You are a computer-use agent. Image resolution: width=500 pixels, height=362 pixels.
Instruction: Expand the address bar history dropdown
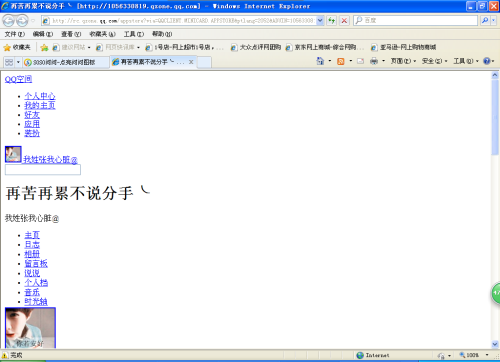coord(320,21)
